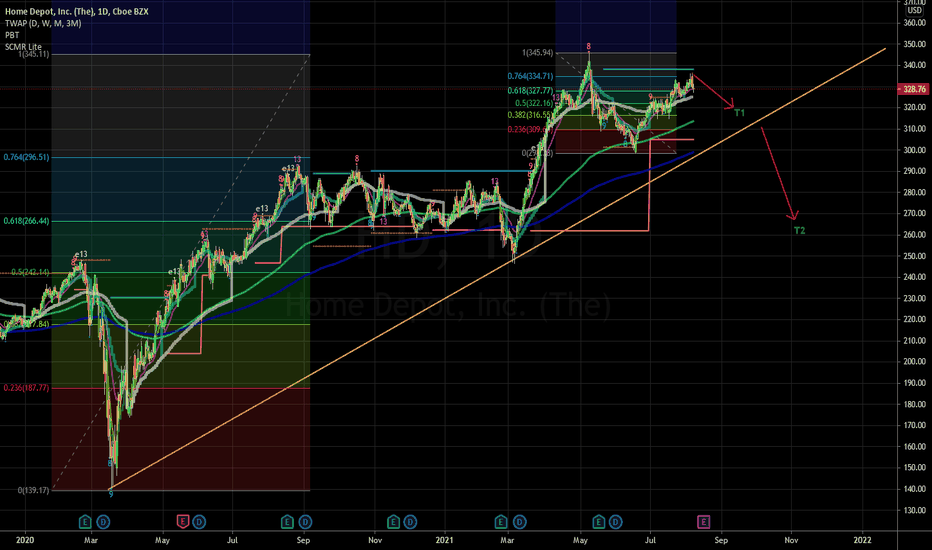Click the dividend marker above Sep 2020
This screenshot has width=932, height=550.
click(x=305, y=522)
